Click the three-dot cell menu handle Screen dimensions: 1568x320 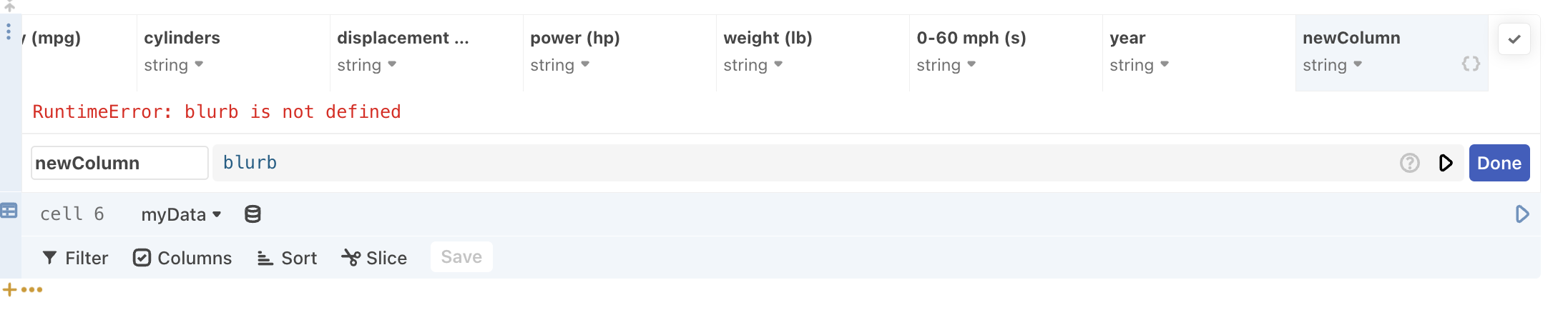8,31
